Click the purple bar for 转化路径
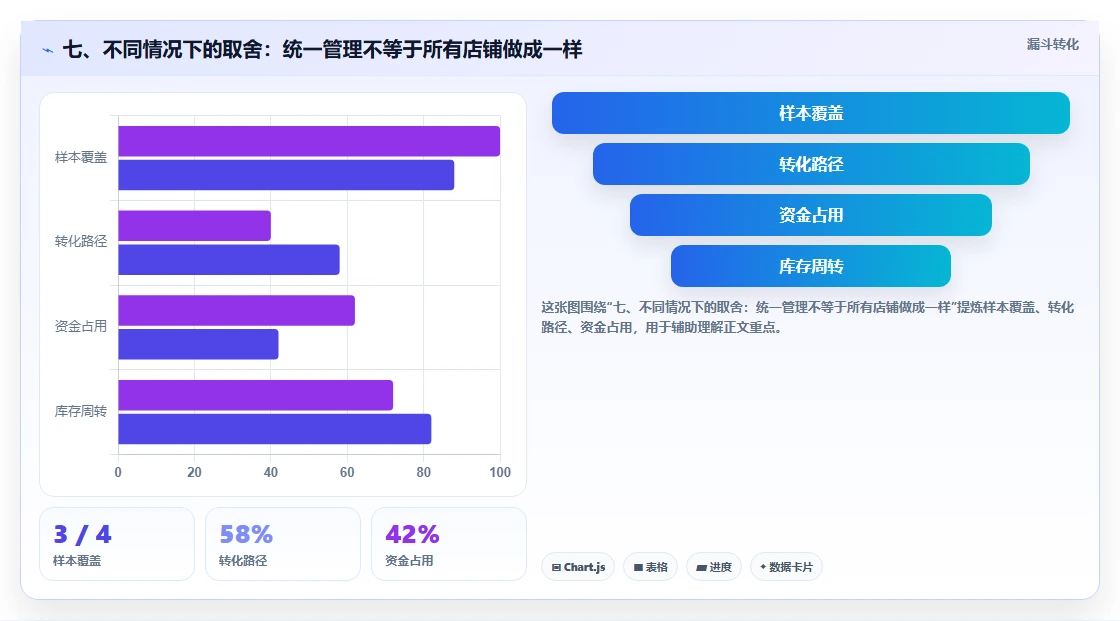This screenshot has height=621, width=1120. pyautogui.click(x=194, y=226)
